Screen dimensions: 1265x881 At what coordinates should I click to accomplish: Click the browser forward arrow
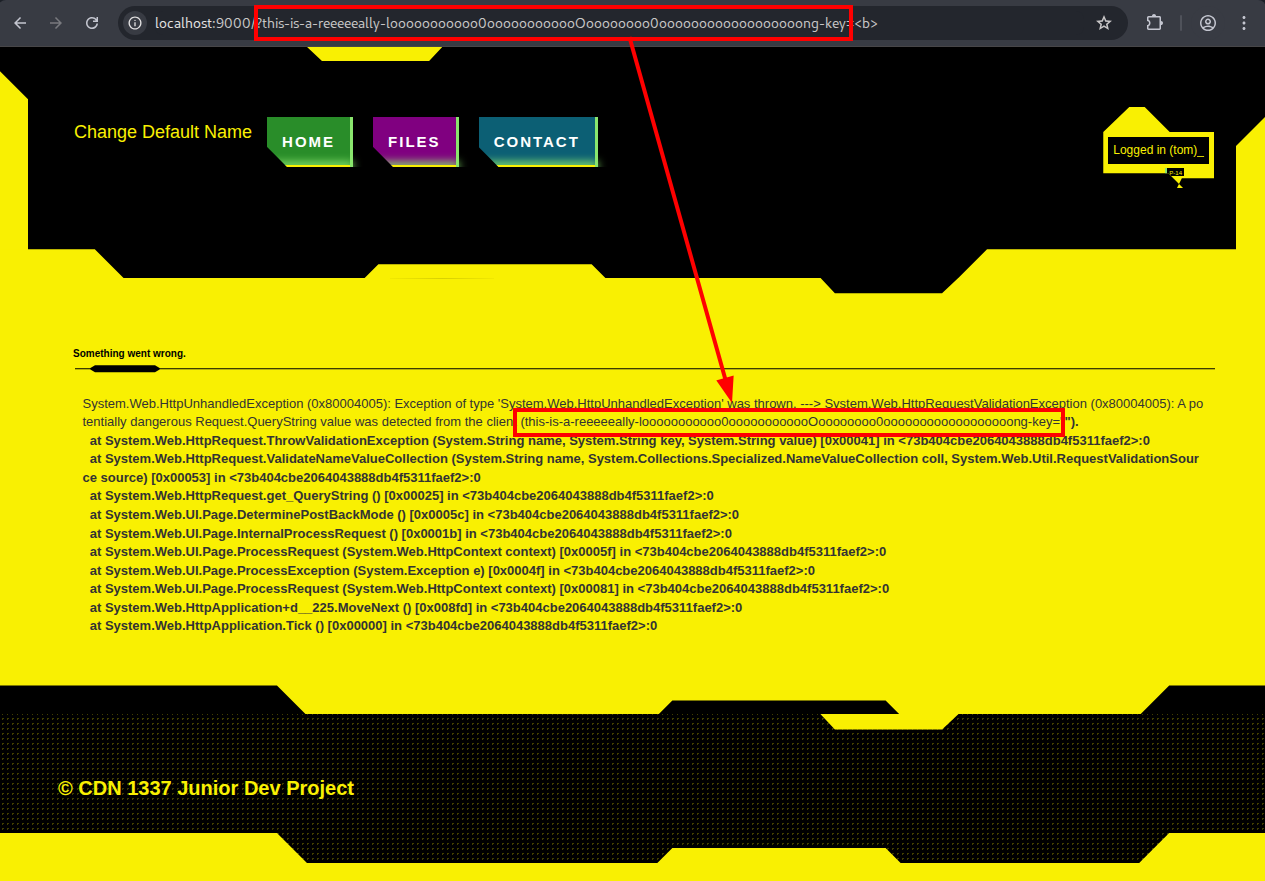coord(56,22)
